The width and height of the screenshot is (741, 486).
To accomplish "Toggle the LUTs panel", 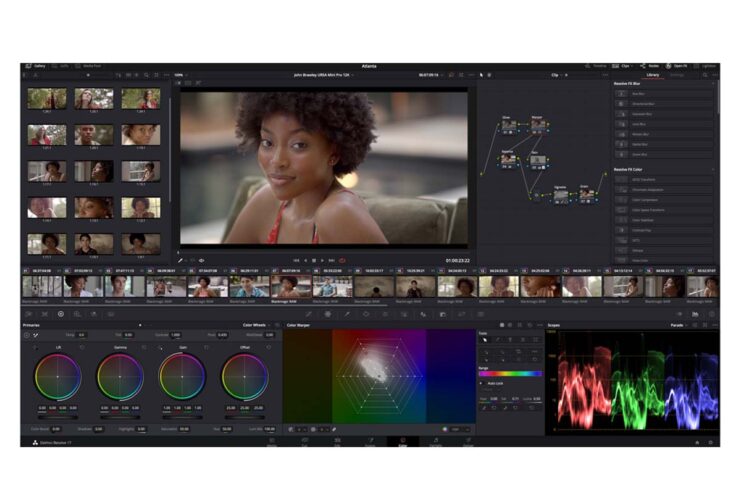I will point(61,66).
